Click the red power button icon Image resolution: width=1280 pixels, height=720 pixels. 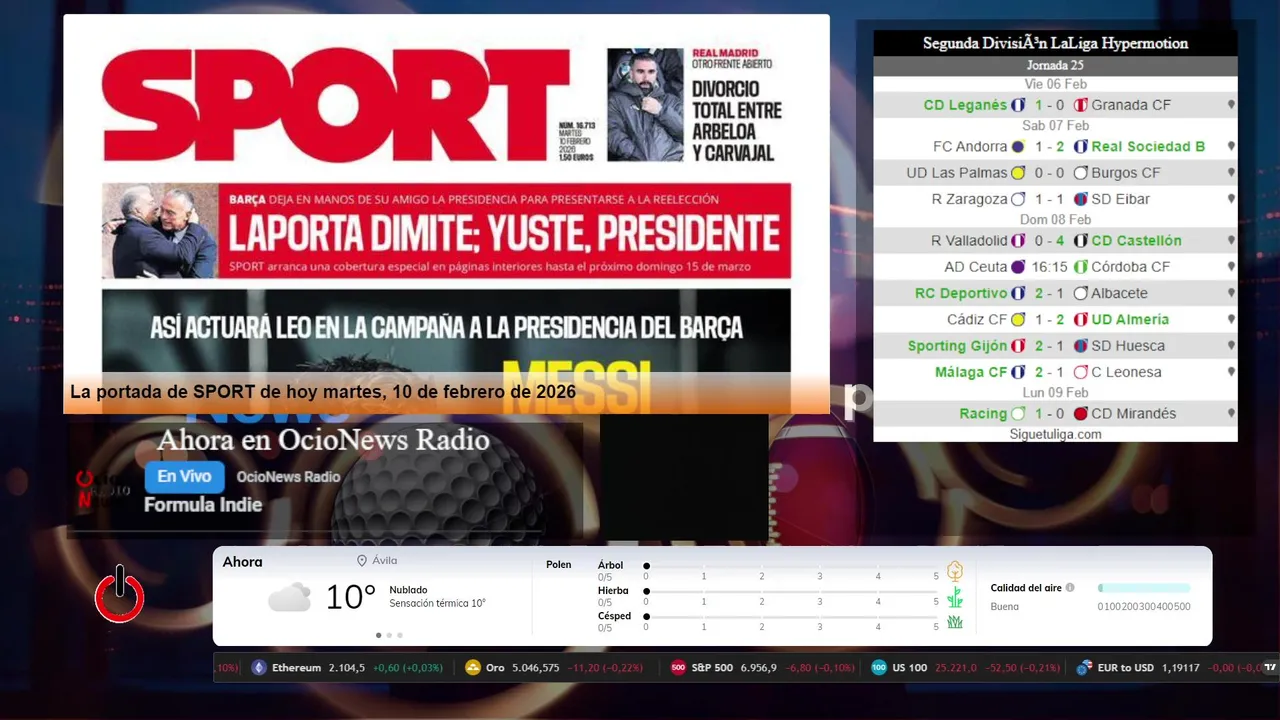pyautogui.click(x=120, y=594)
